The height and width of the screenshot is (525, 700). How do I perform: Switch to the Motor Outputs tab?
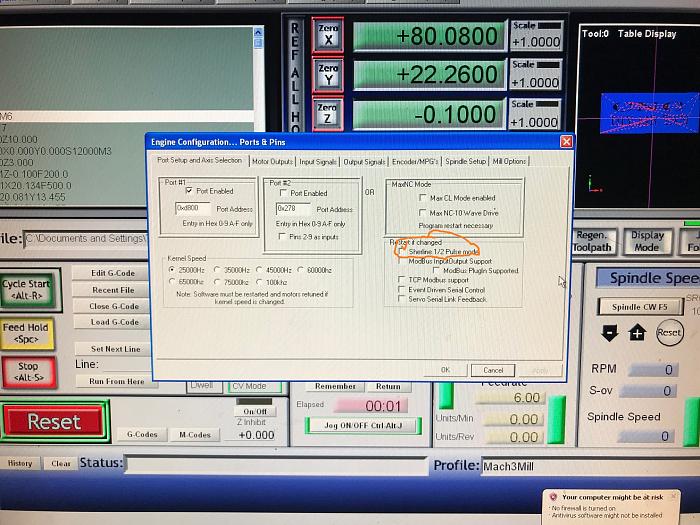coord(272,161)
